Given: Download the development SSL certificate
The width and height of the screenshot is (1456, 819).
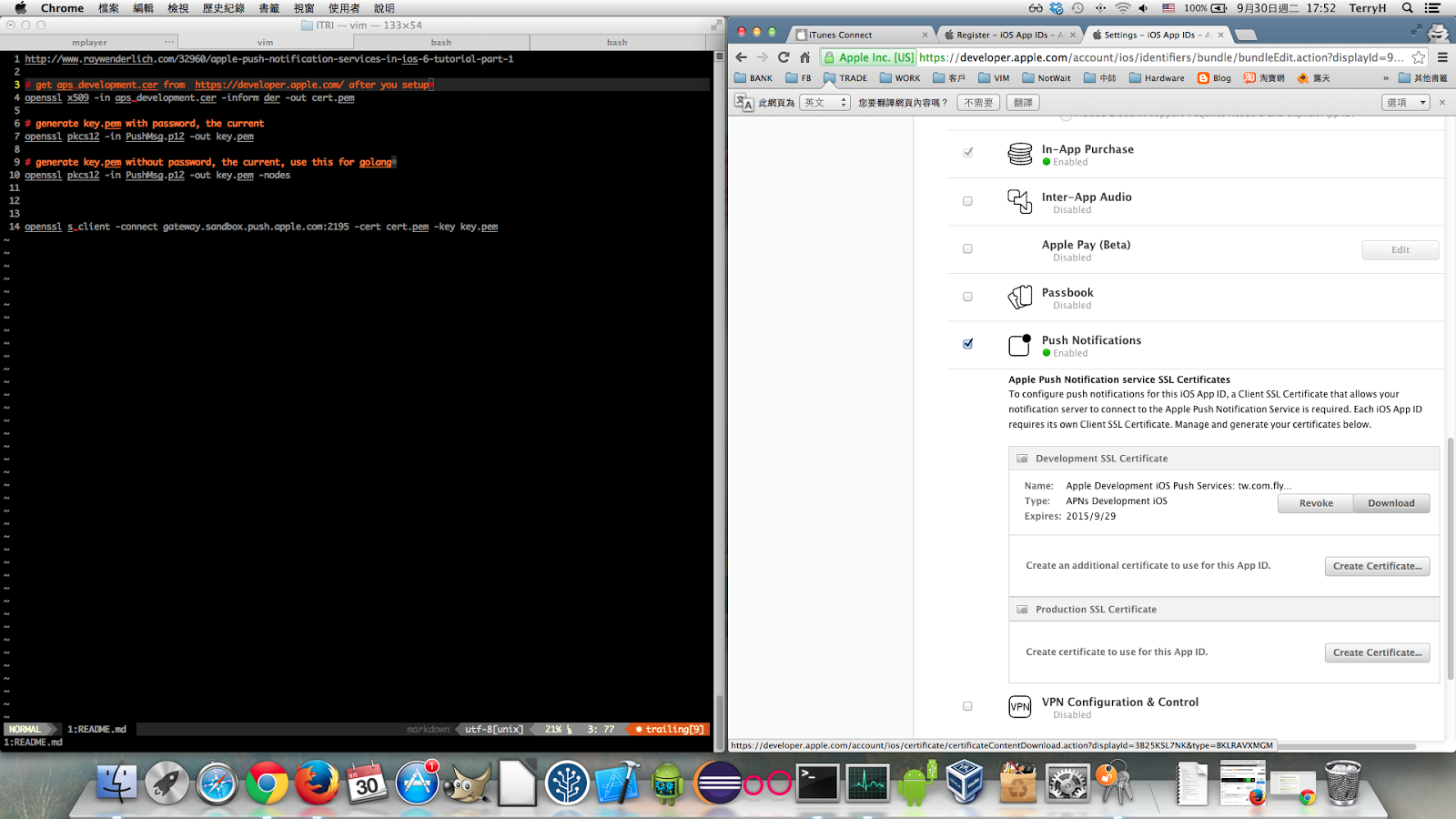Looking at the screenshot, I should click(x=1391, y=503).
